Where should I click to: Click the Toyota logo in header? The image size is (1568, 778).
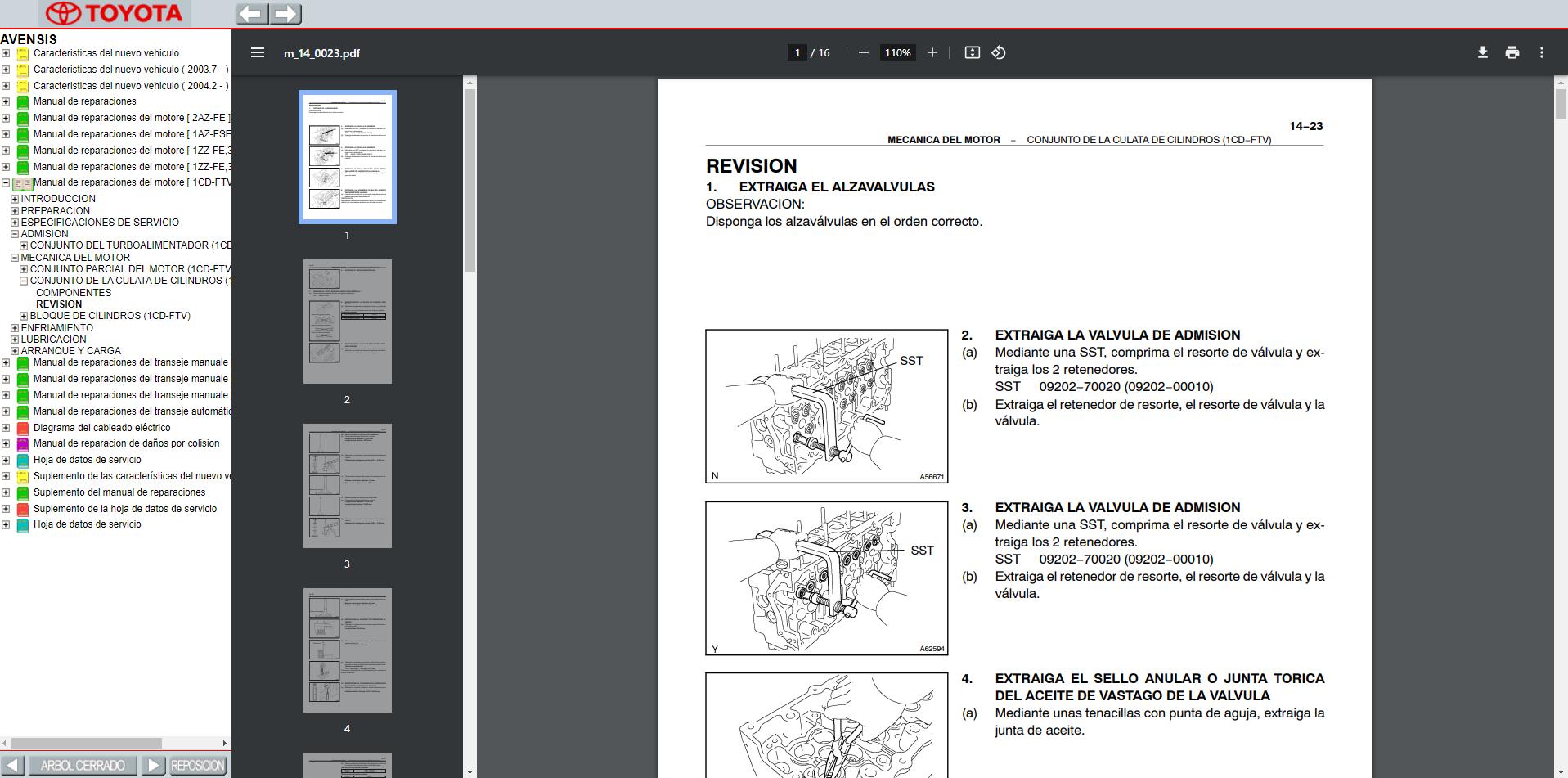(x=115, y=13)
